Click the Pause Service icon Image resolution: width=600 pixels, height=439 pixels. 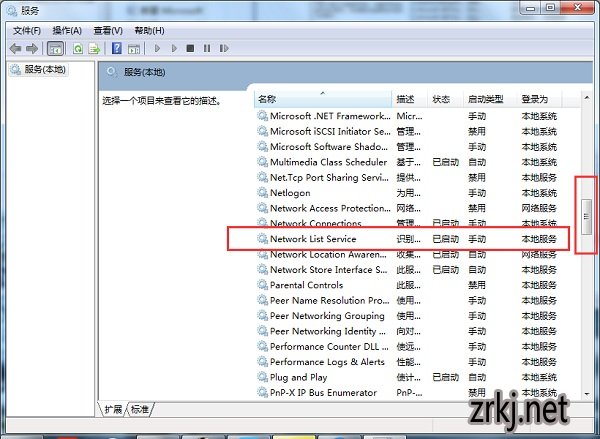click(x=207, y=48)
